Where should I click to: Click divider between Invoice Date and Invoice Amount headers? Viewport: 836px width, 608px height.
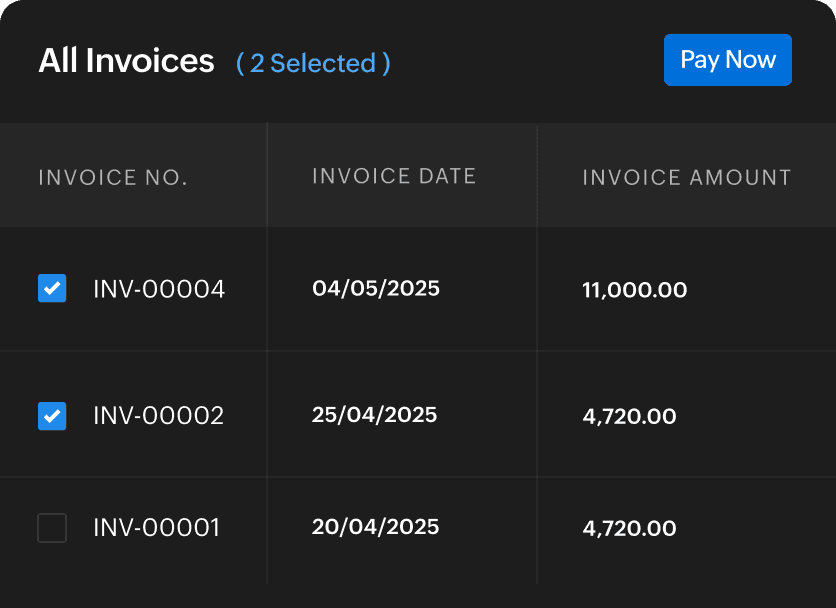coord(537,177)
